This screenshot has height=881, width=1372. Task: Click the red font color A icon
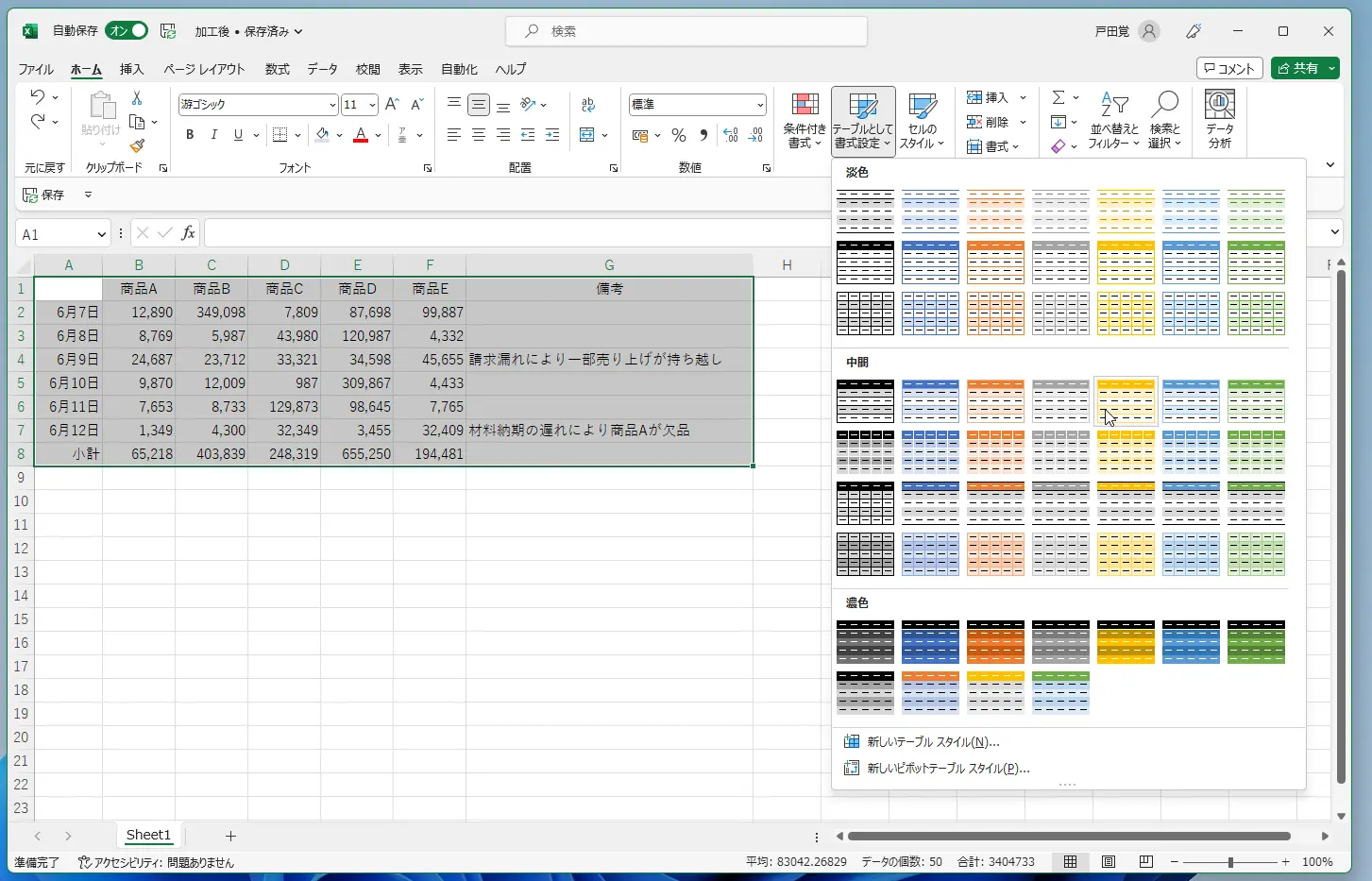360,135
